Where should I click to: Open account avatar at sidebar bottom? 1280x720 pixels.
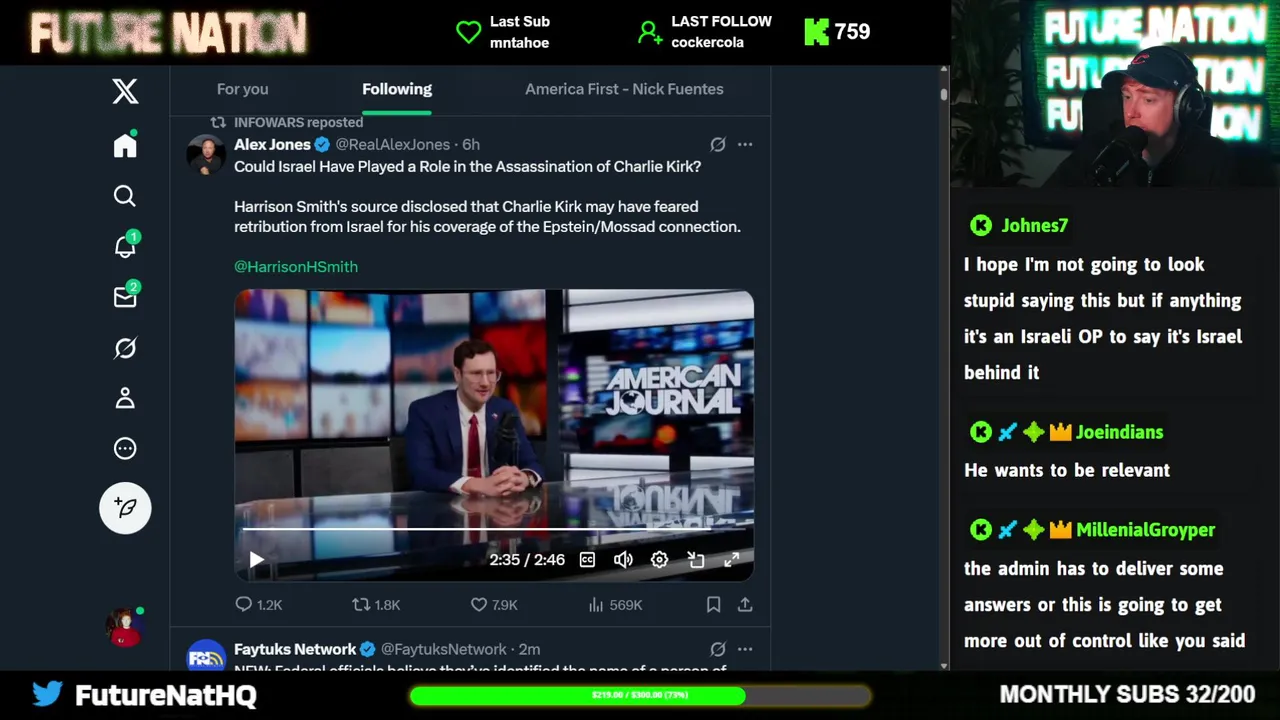click(125, 627)
